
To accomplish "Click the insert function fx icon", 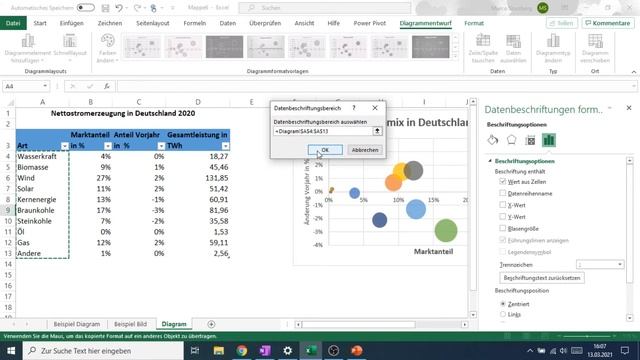I will pyautogui.click(x=107, y=86).
